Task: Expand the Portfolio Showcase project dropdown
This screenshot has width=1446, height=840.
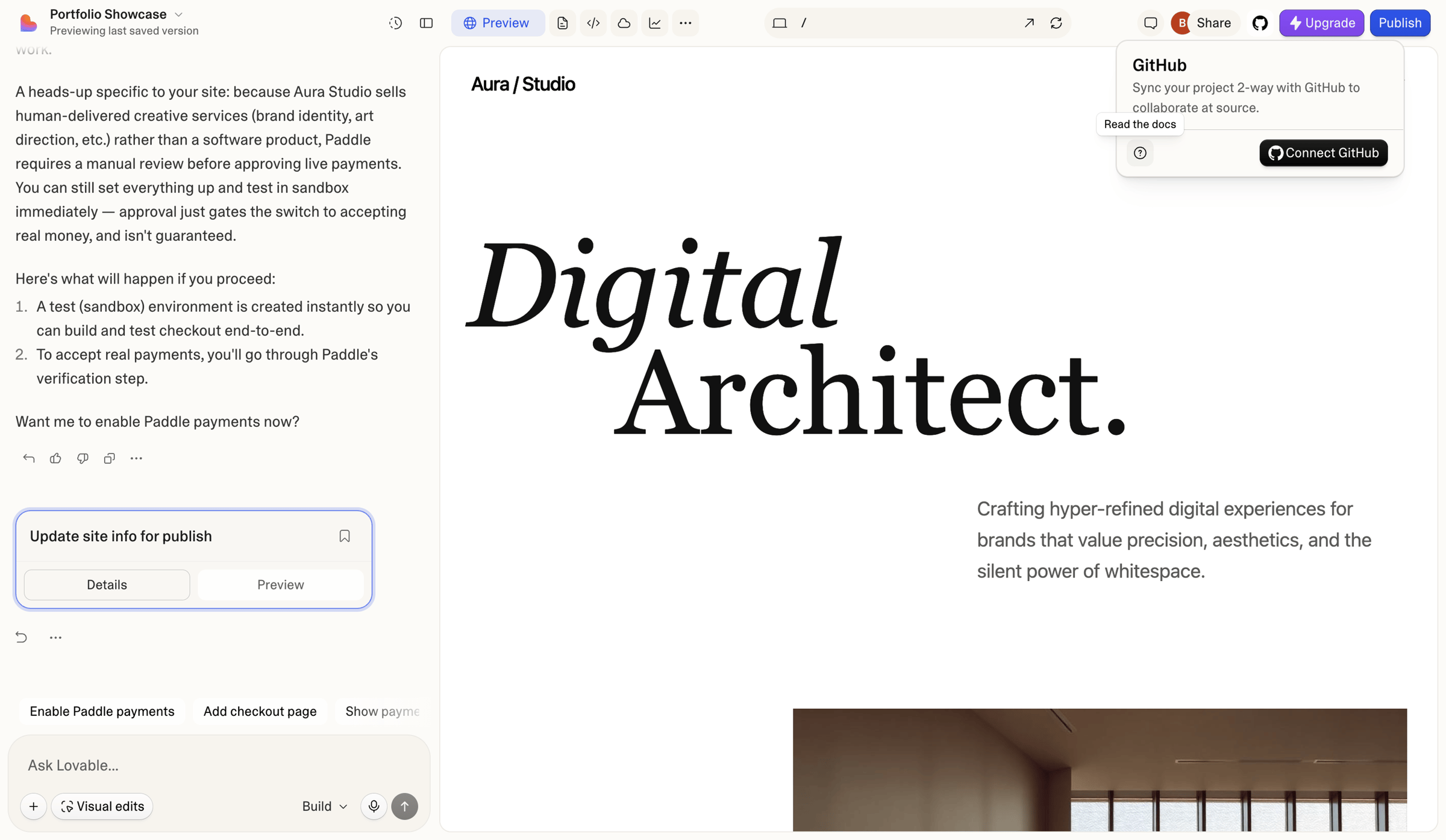Action: 178,14
